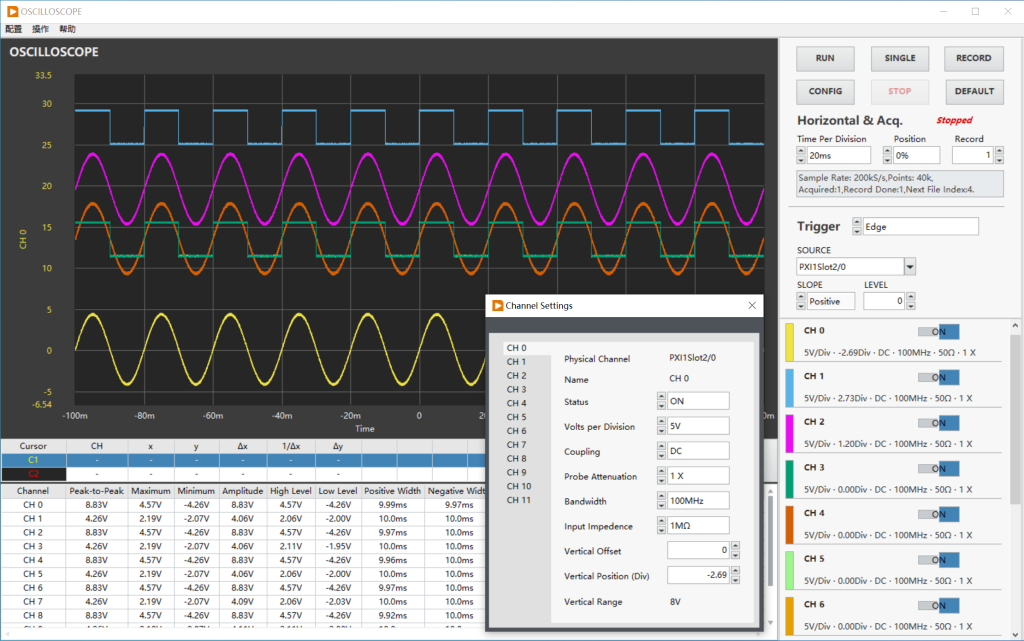Open the Help menu 帮助
This screenshot has height=641, width=1024.
[67, 29]
